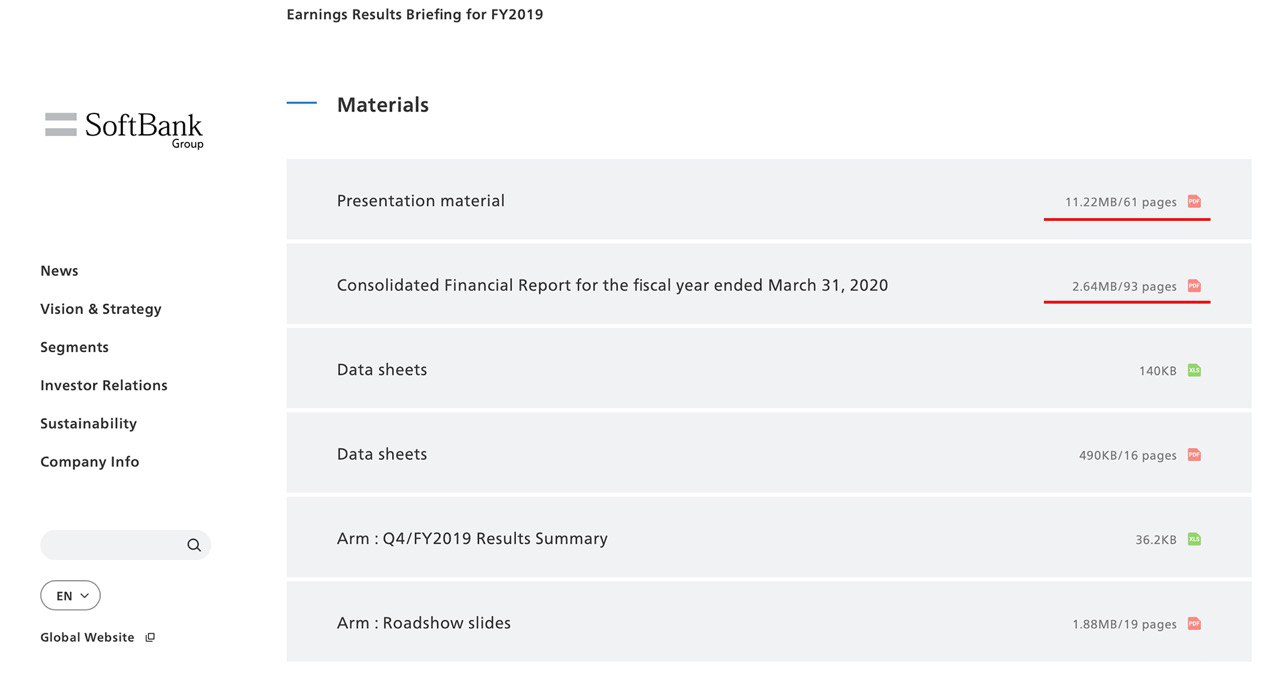The width and height of the screenshot is (1280, 699).
Task: Click the PDF icon for 16-page Data sheets
Action: click(x=1194, y=455)
